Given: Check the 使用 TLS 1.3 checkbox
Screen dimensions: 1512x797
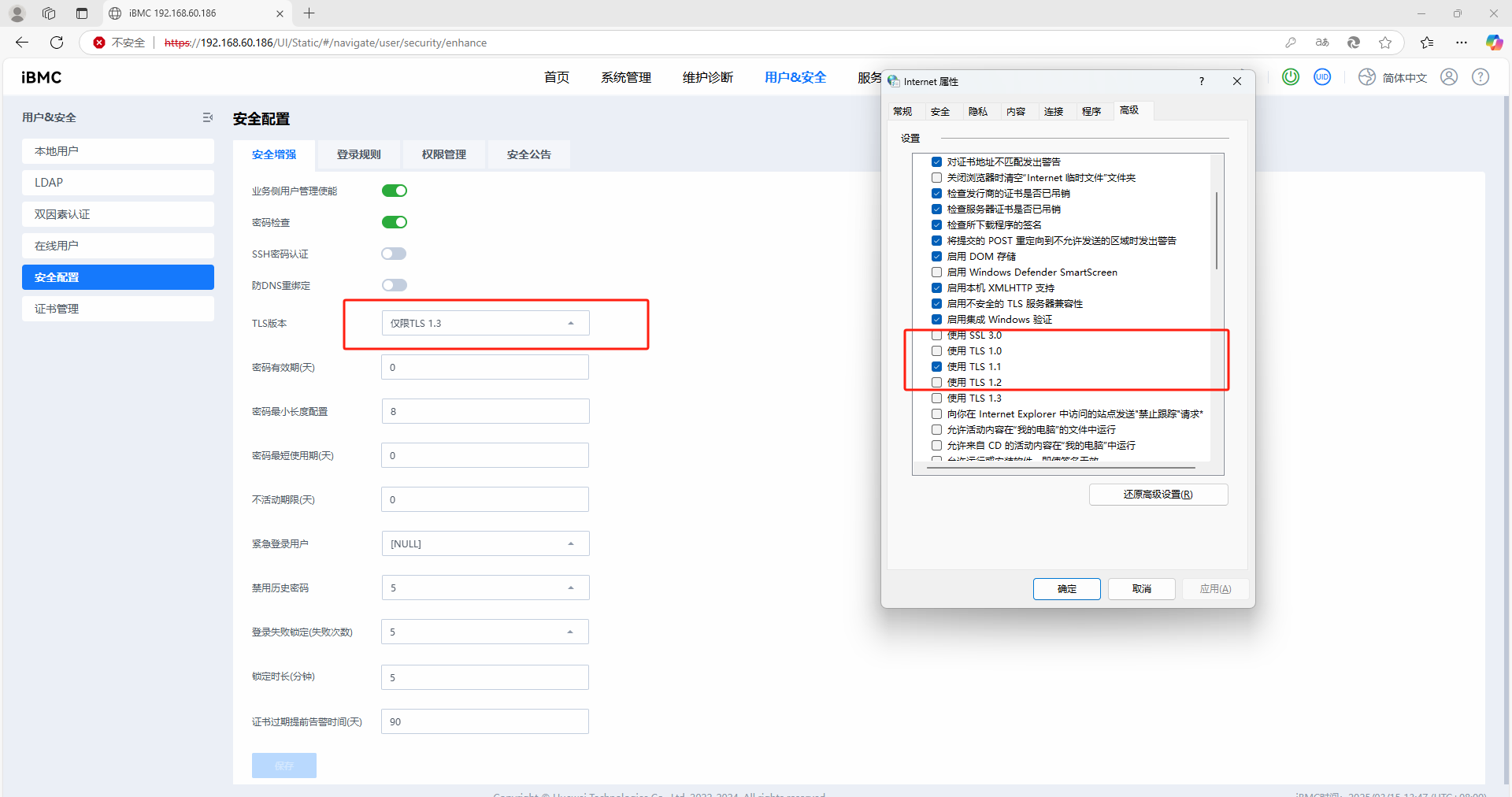Looking at the screenshot, I should pos(936,398).
